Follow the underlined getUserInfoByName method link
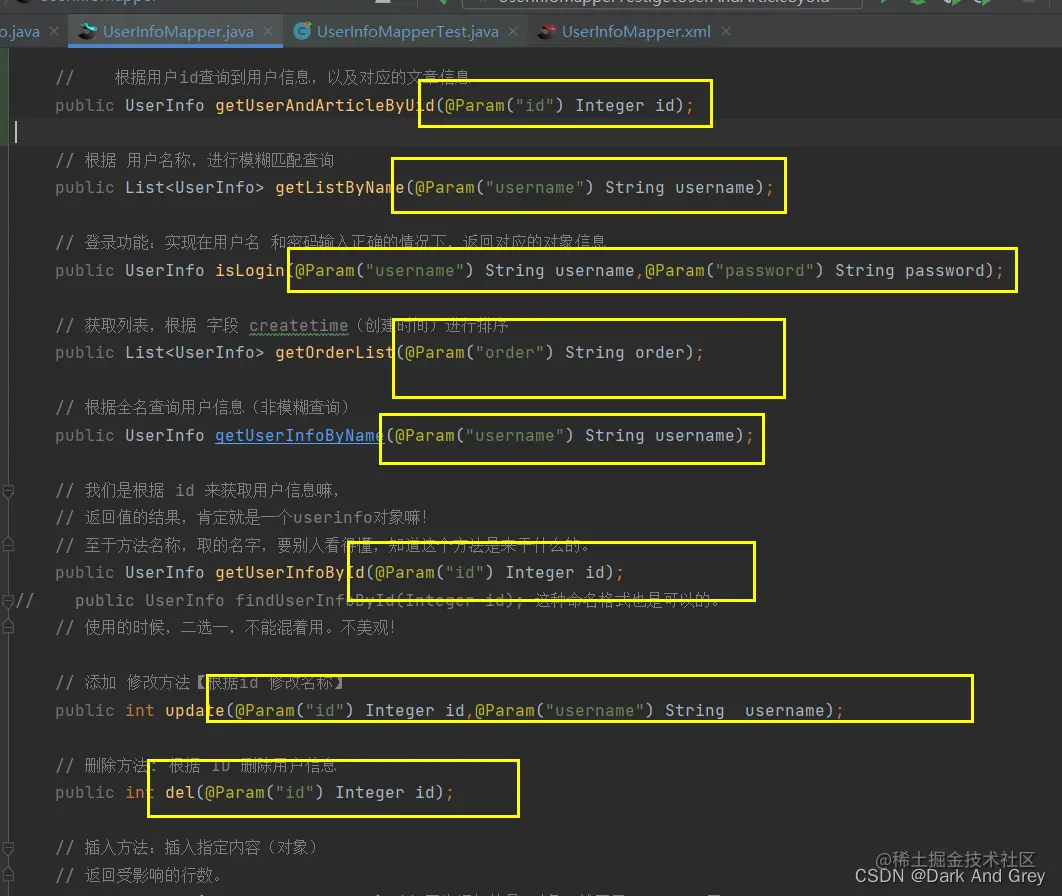 tap(299, 435)
